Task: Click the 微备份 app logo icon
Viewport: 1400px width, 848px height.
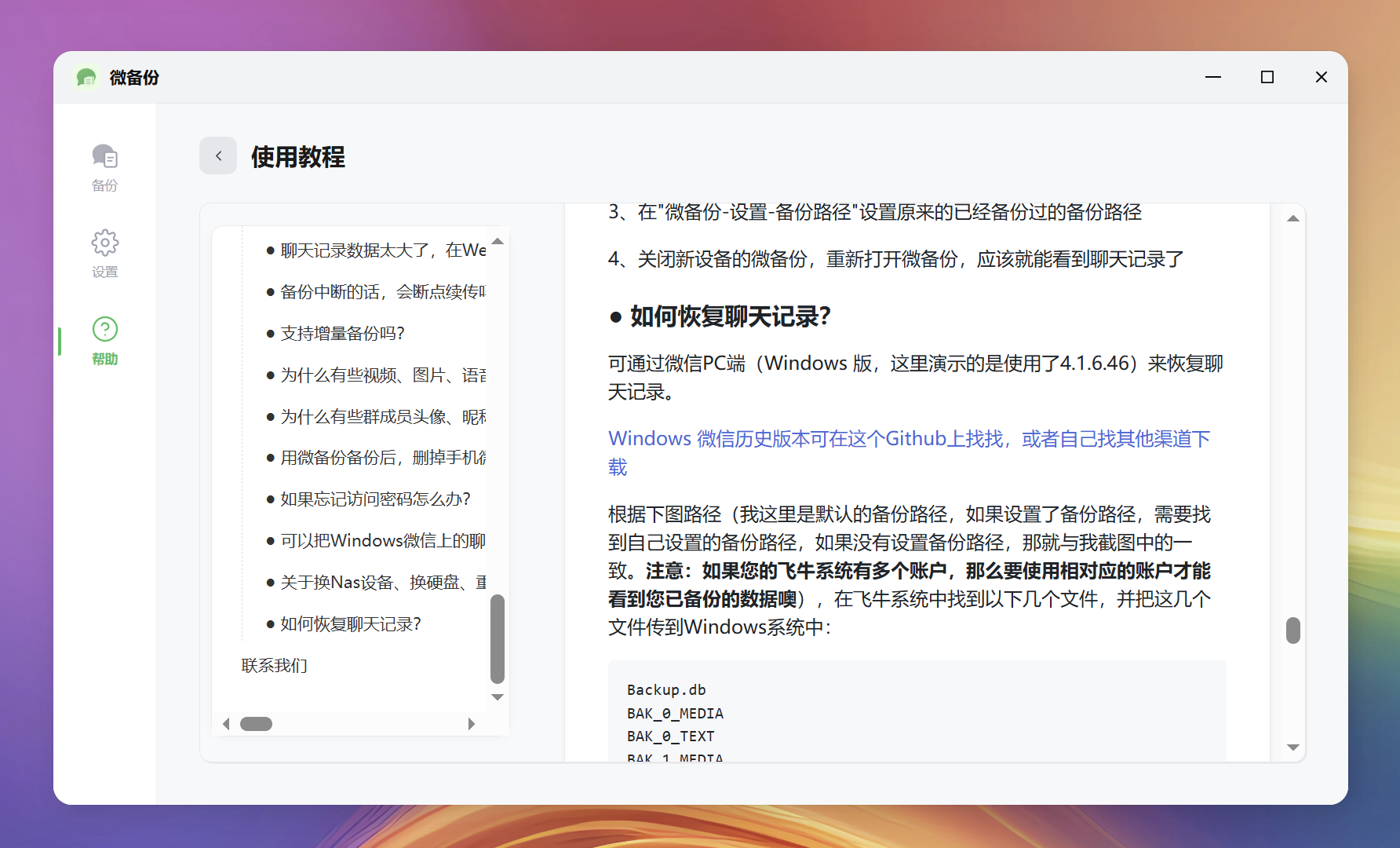Action: (x=86, y=77)
